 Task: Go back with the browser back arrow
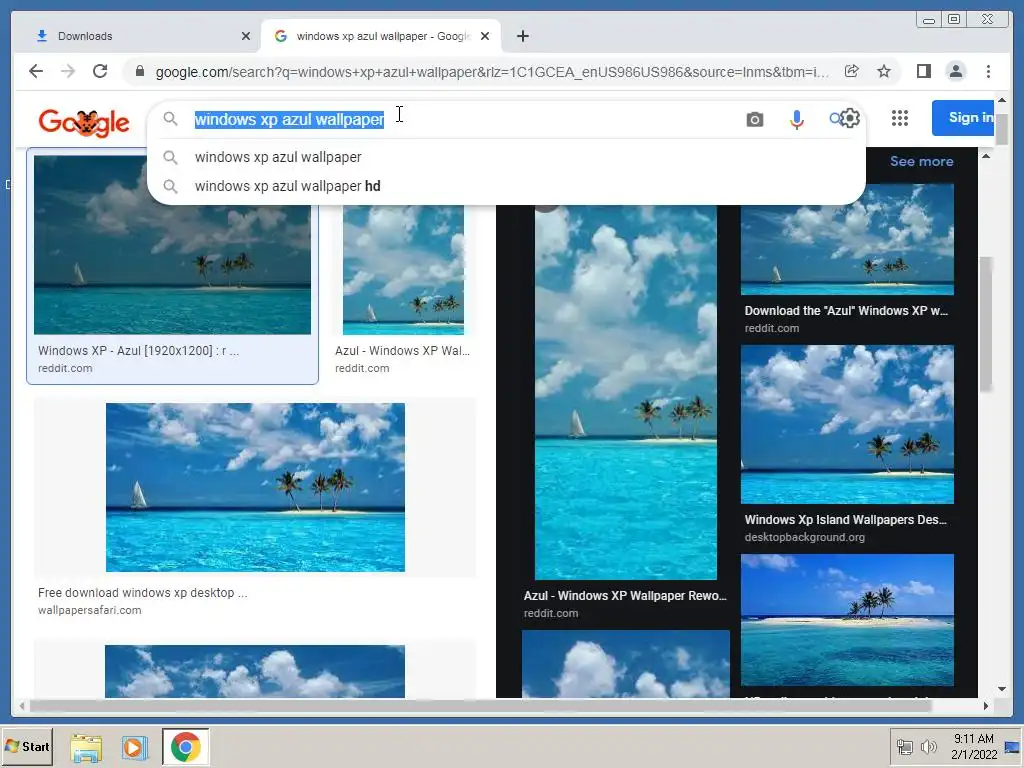[36, 71]
